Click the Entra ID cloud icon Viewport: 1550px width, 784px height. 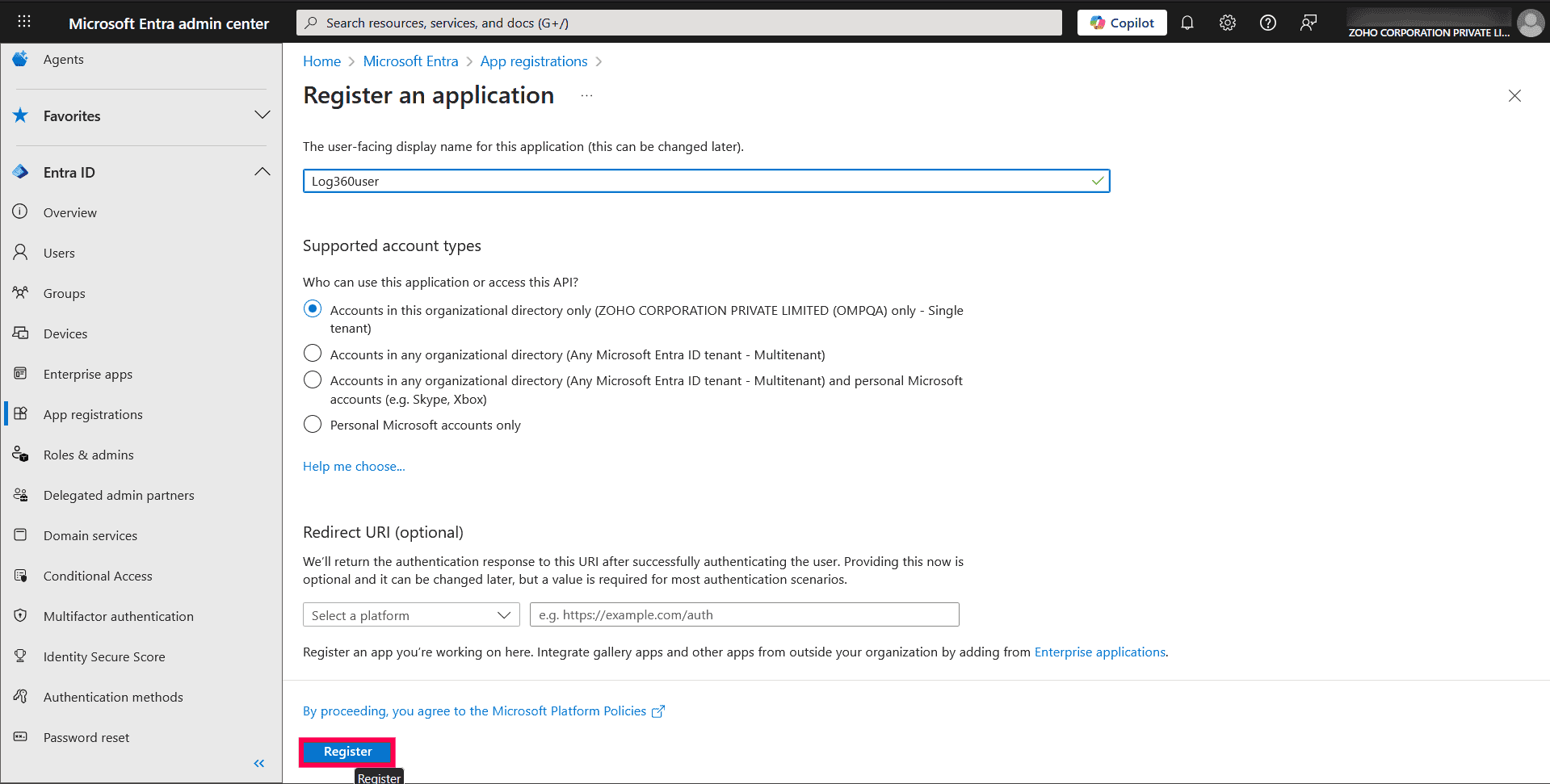19,171
